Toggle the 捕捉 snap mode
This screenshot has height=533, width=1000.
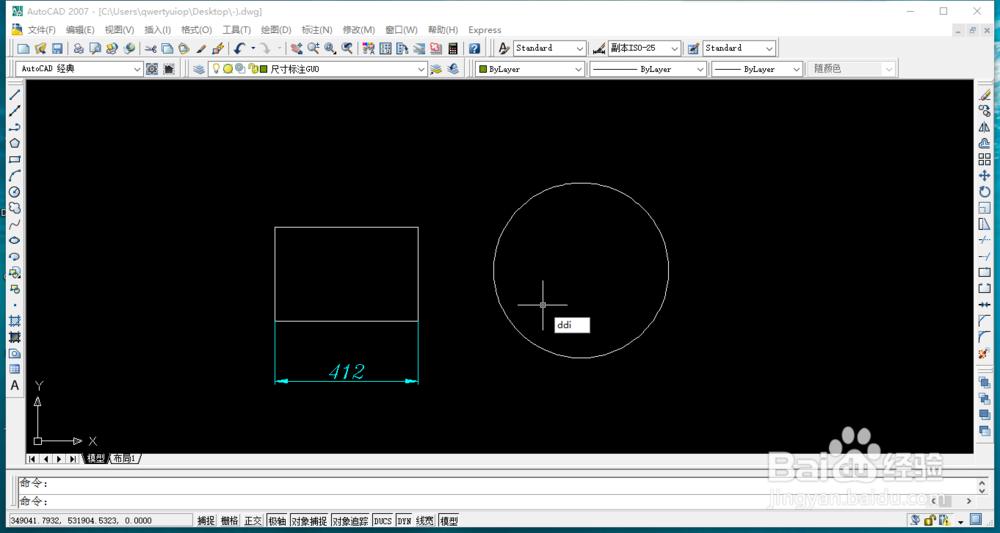[206, 521]
